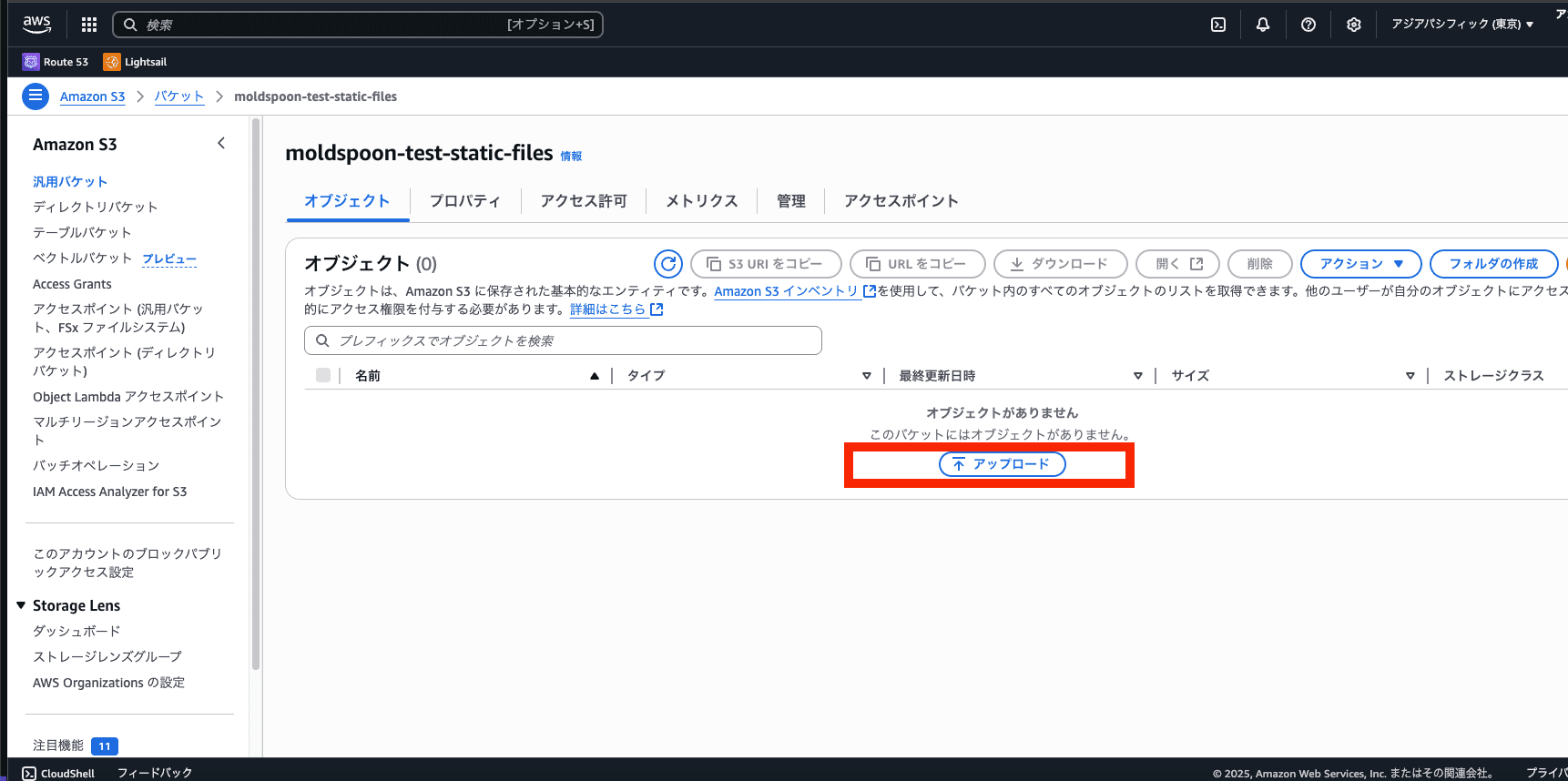Open the 詳細はこちら learn more link

(x=616, y=309)
